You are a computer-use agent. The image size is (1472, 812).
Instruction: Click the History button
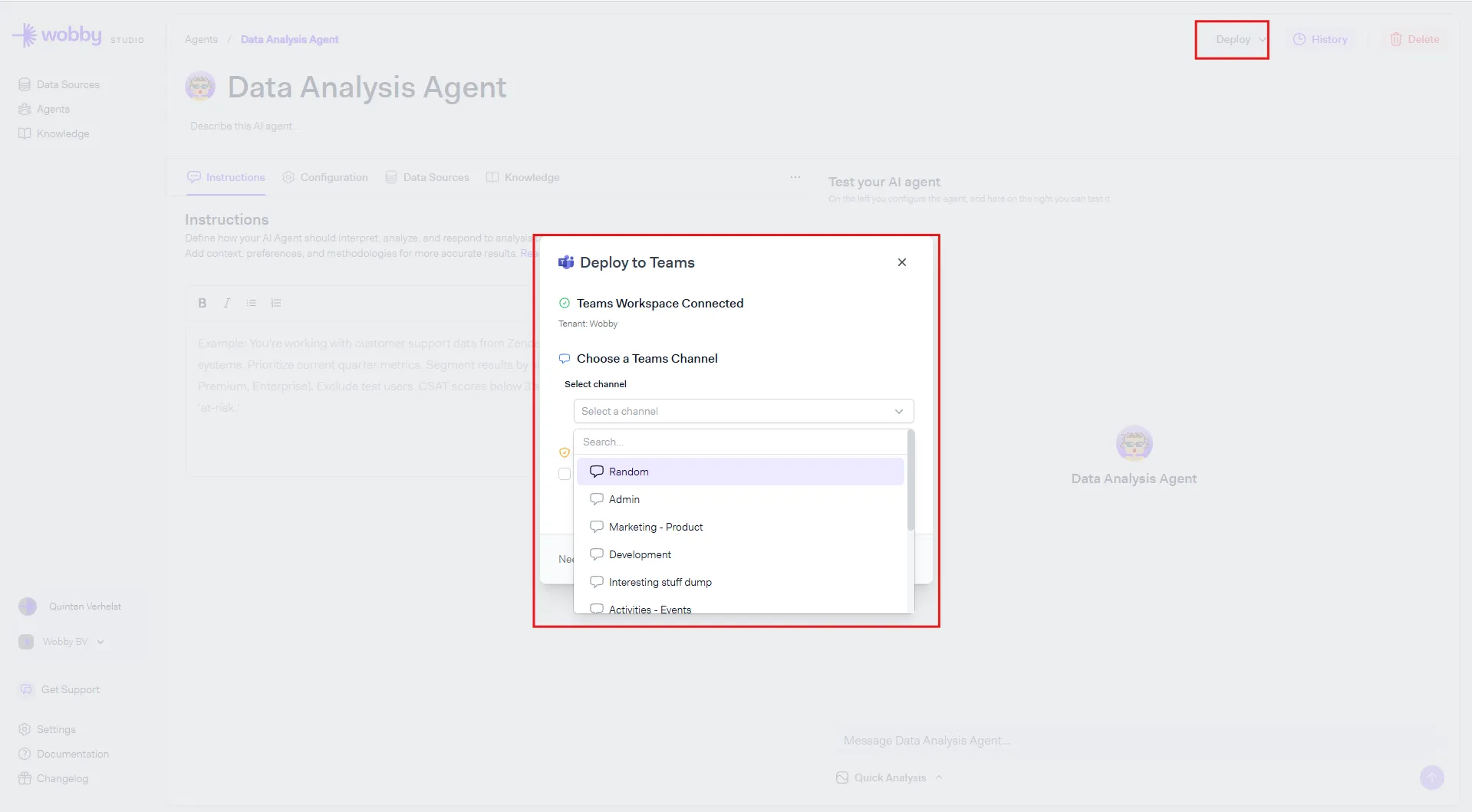pos(1320,40)
